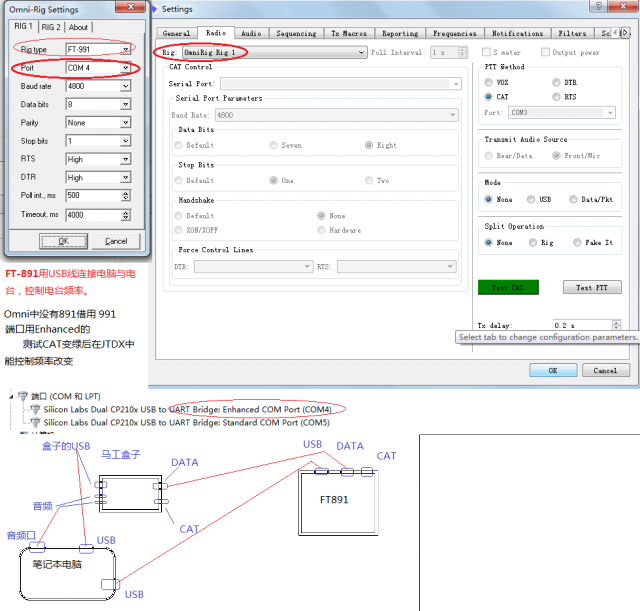Screen dimensions: 640x611
Task: Open the Serial Port dropdown in CAT Control
Action: [341, 84]
